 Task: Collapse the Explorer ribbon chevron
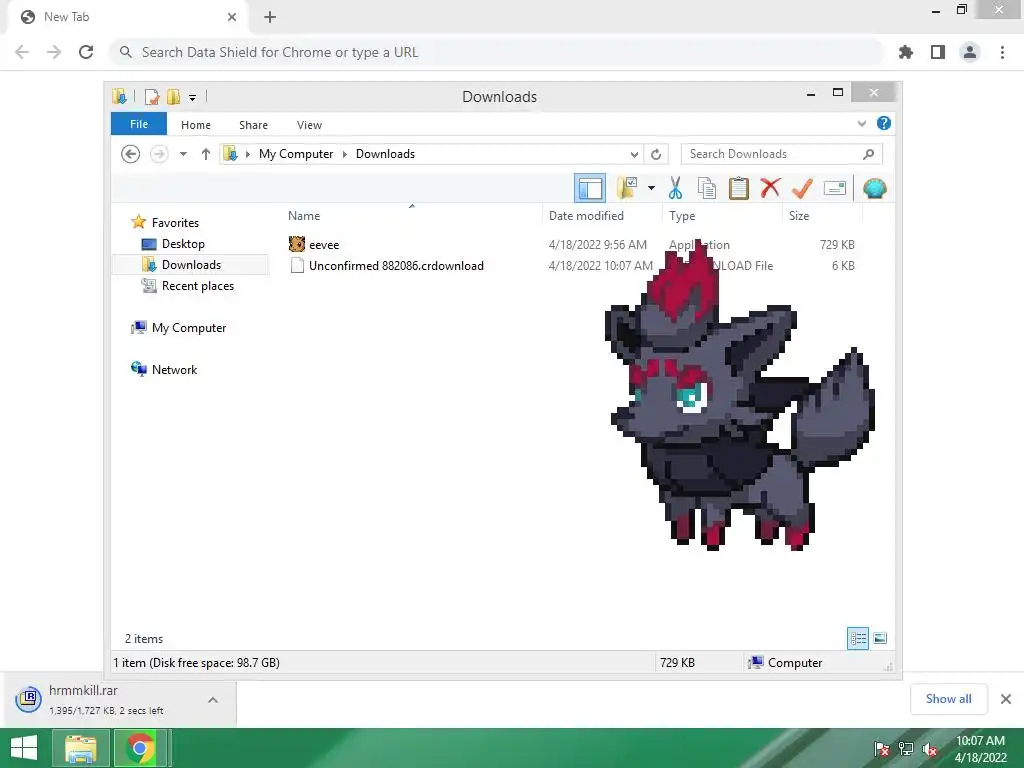[x=861, y=123]
